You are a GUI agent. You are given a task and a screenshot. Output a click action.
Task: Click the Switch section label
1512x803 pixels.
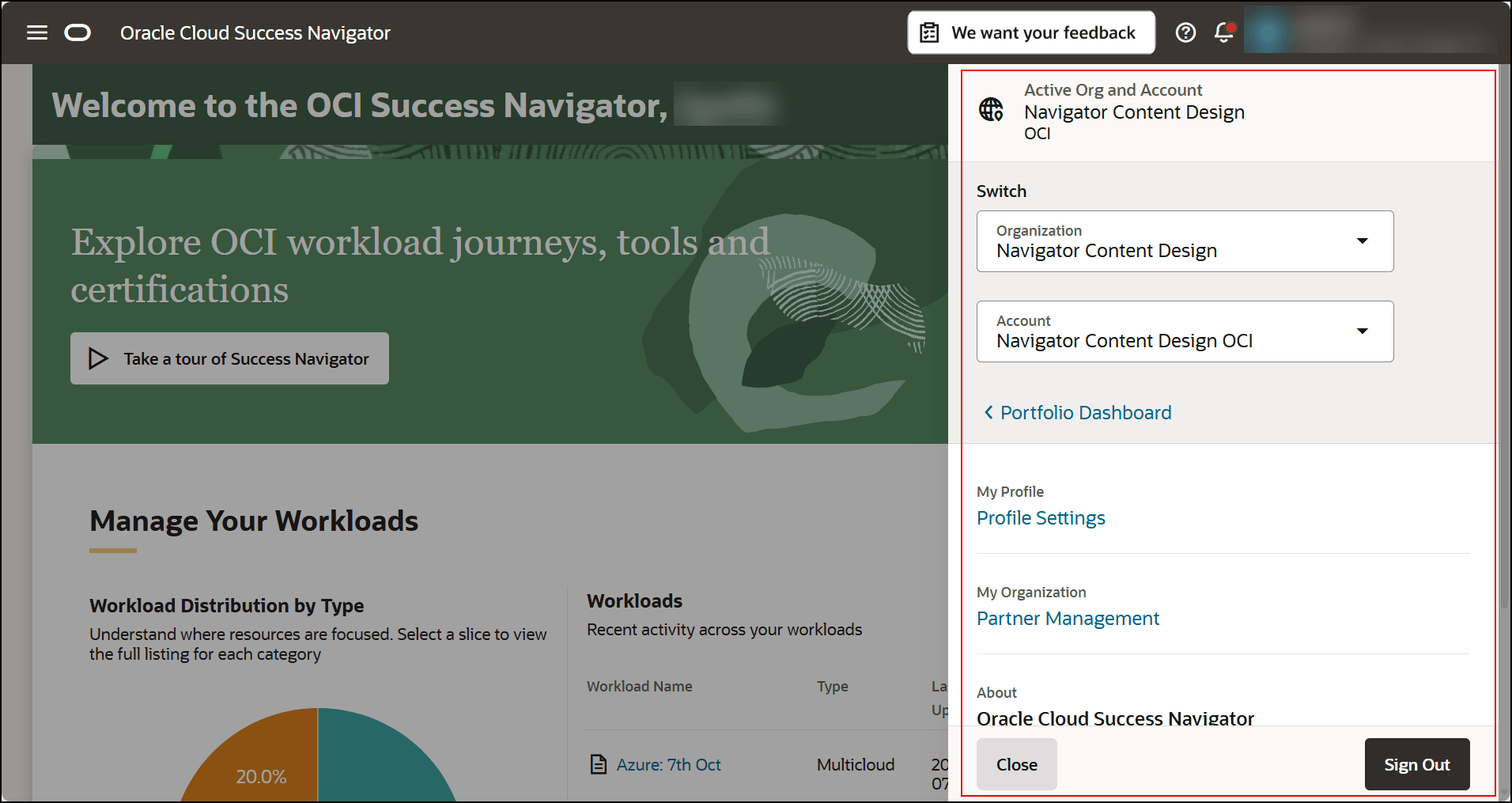[x=1001, y=191]
